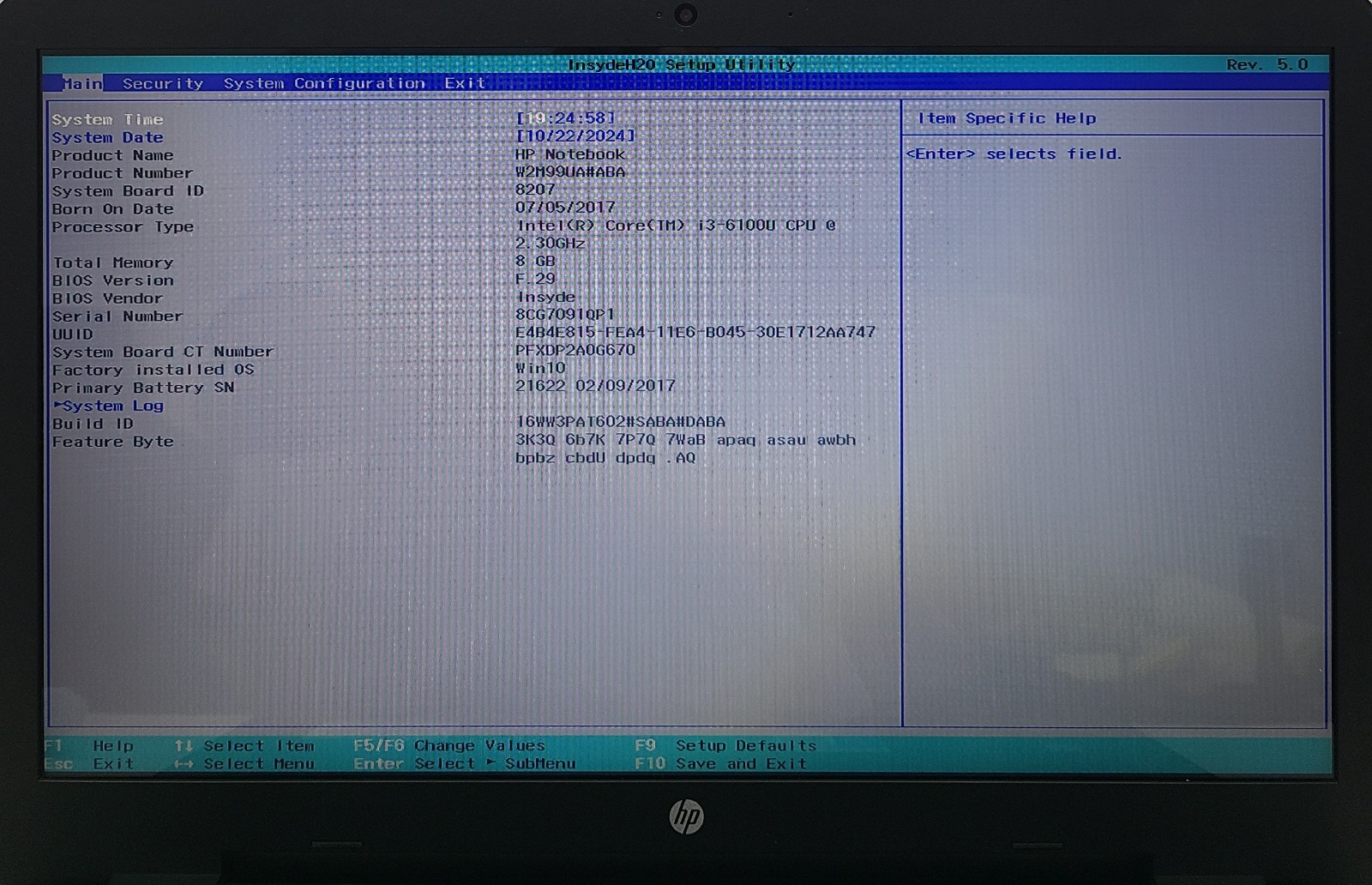
Task: Click the Item Specific Help heading
Action: coord(1007,118)
